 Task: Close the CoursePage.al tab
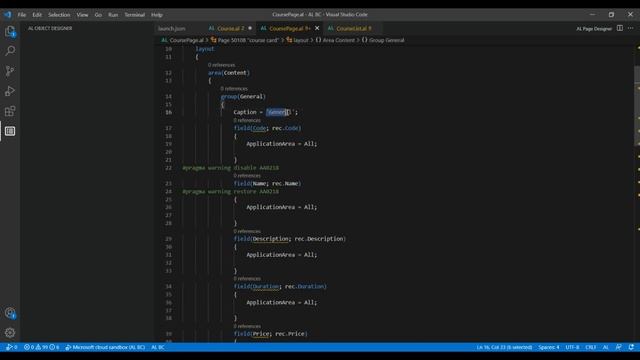[317, 28]
